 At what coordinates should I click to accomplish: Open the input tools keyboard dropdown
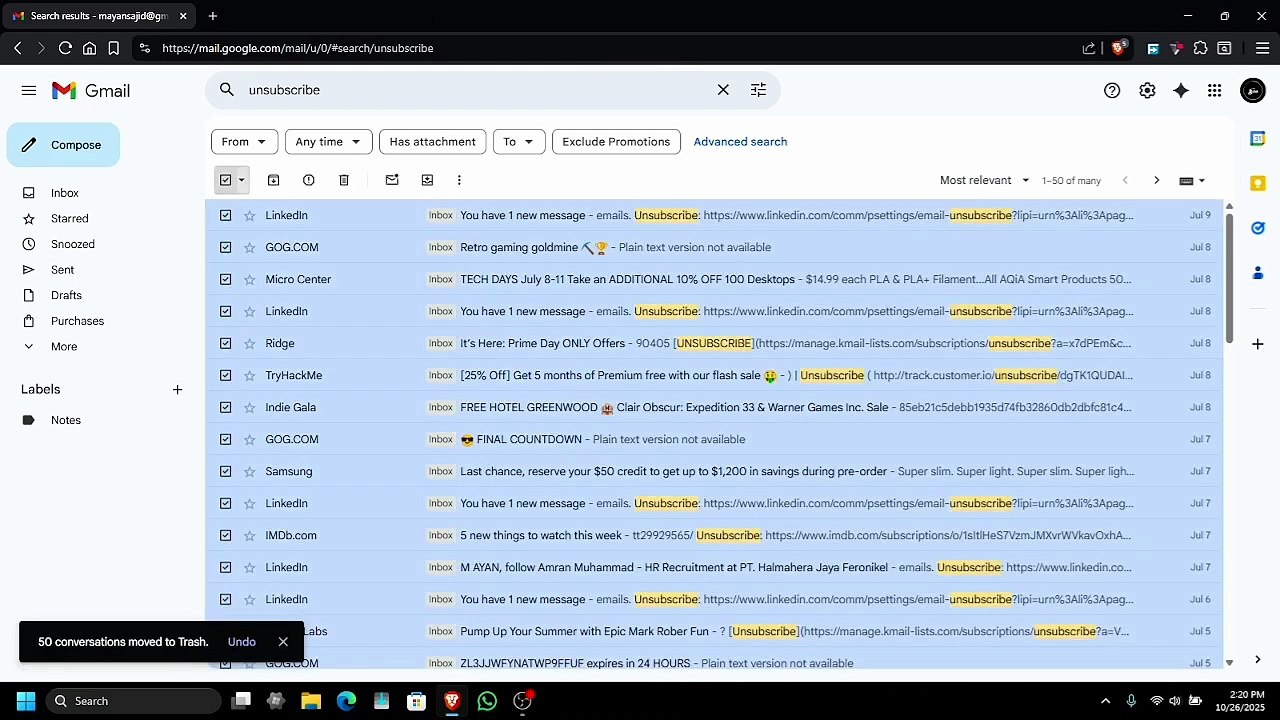click(1192, 180)
